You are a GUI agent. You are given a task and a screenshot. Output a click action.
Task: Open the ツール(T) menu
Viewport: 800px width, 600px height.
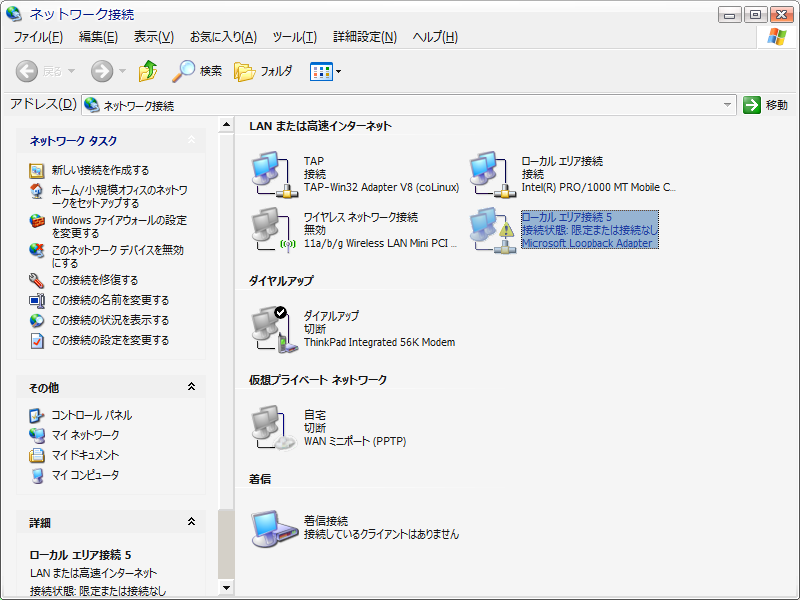[x=294, y=37]
